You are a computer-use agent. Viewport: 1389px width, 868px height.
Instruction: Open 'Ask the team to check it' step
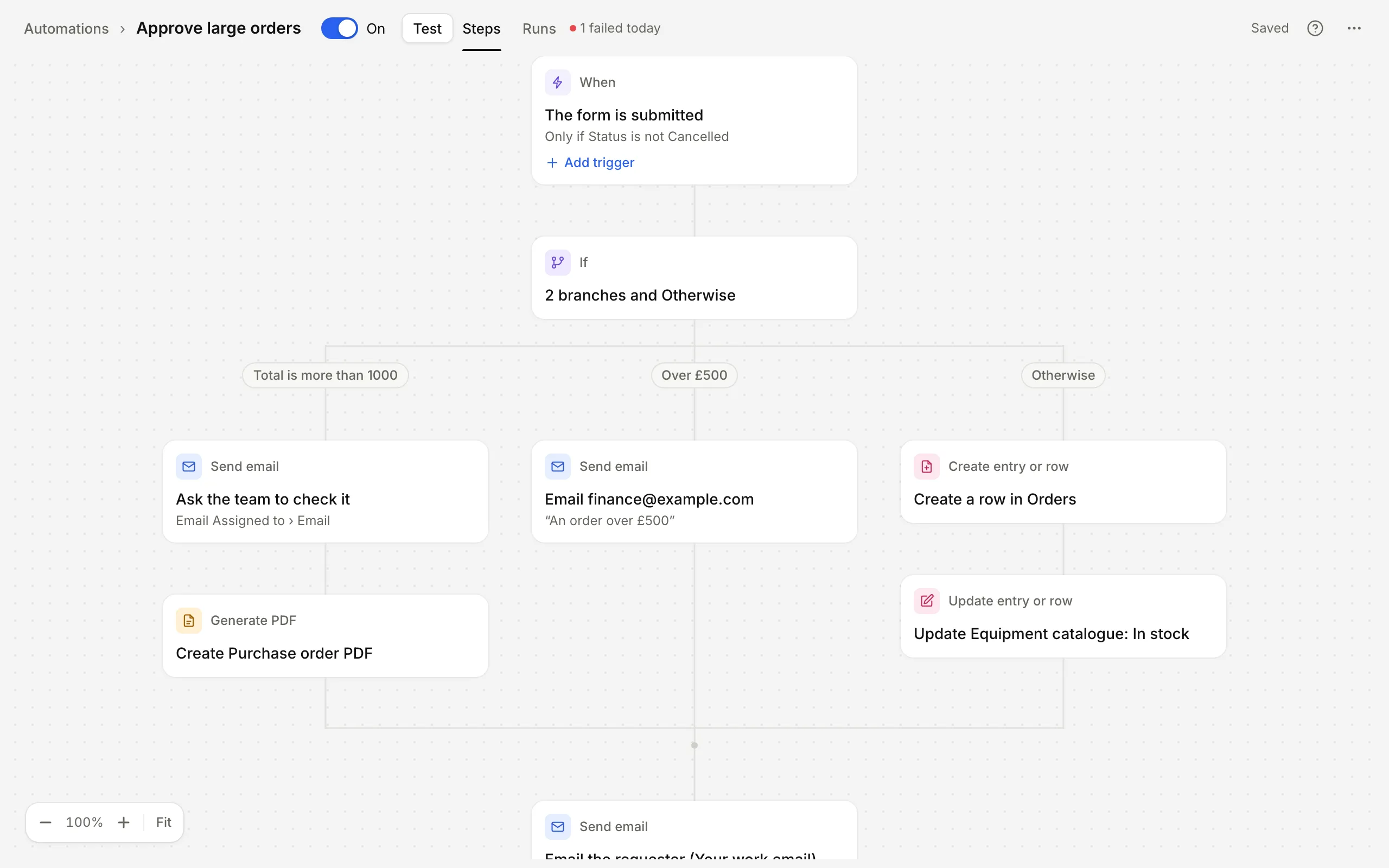(326, 492)
